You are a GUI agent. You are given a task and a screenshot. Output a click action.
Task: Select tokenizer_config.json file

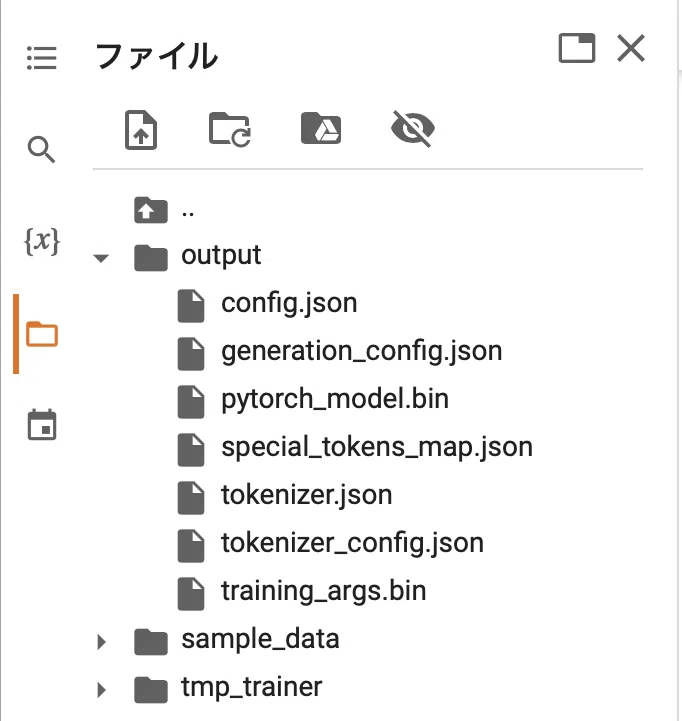[x=353, y=543]
